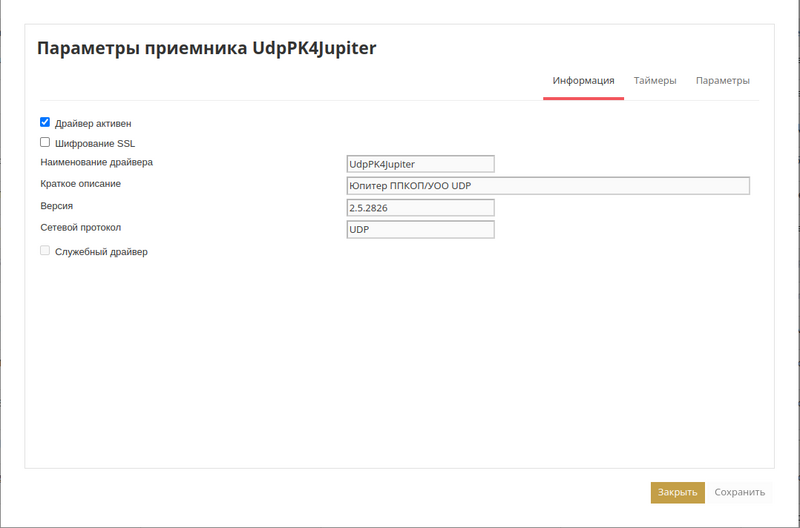Click the Служебный драйвер checkbox box
800x528 pixels.
coord(45,251)
